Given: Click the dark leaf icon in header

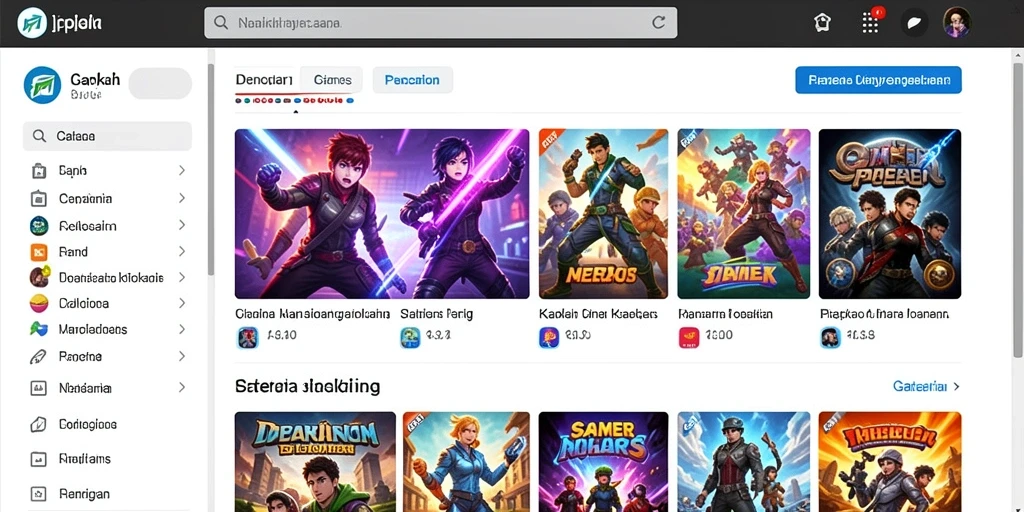Looking at the screenshot, I should click(x=914, y=23).
